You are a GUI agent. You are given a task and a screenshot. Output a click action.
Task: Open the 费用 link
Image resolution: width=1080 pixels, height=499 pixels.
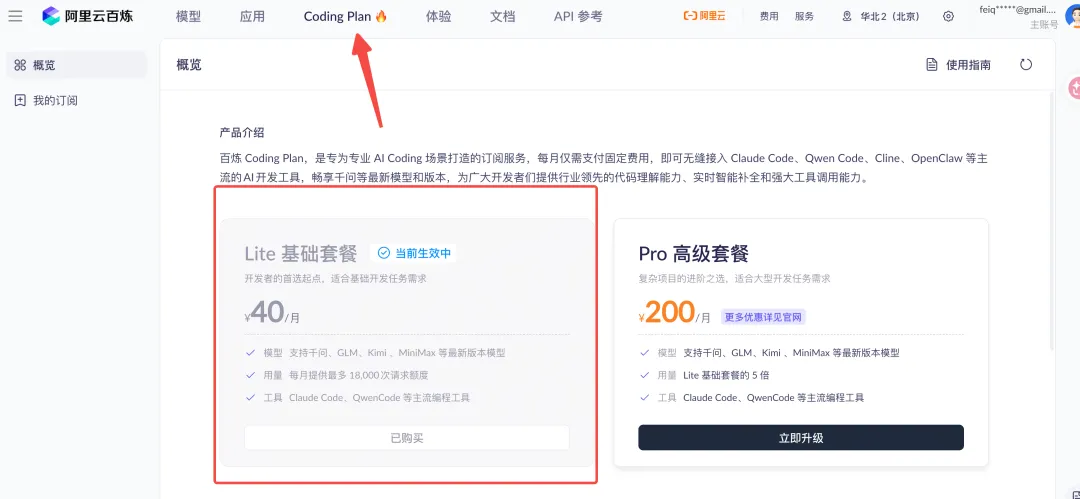pos(769,17)
